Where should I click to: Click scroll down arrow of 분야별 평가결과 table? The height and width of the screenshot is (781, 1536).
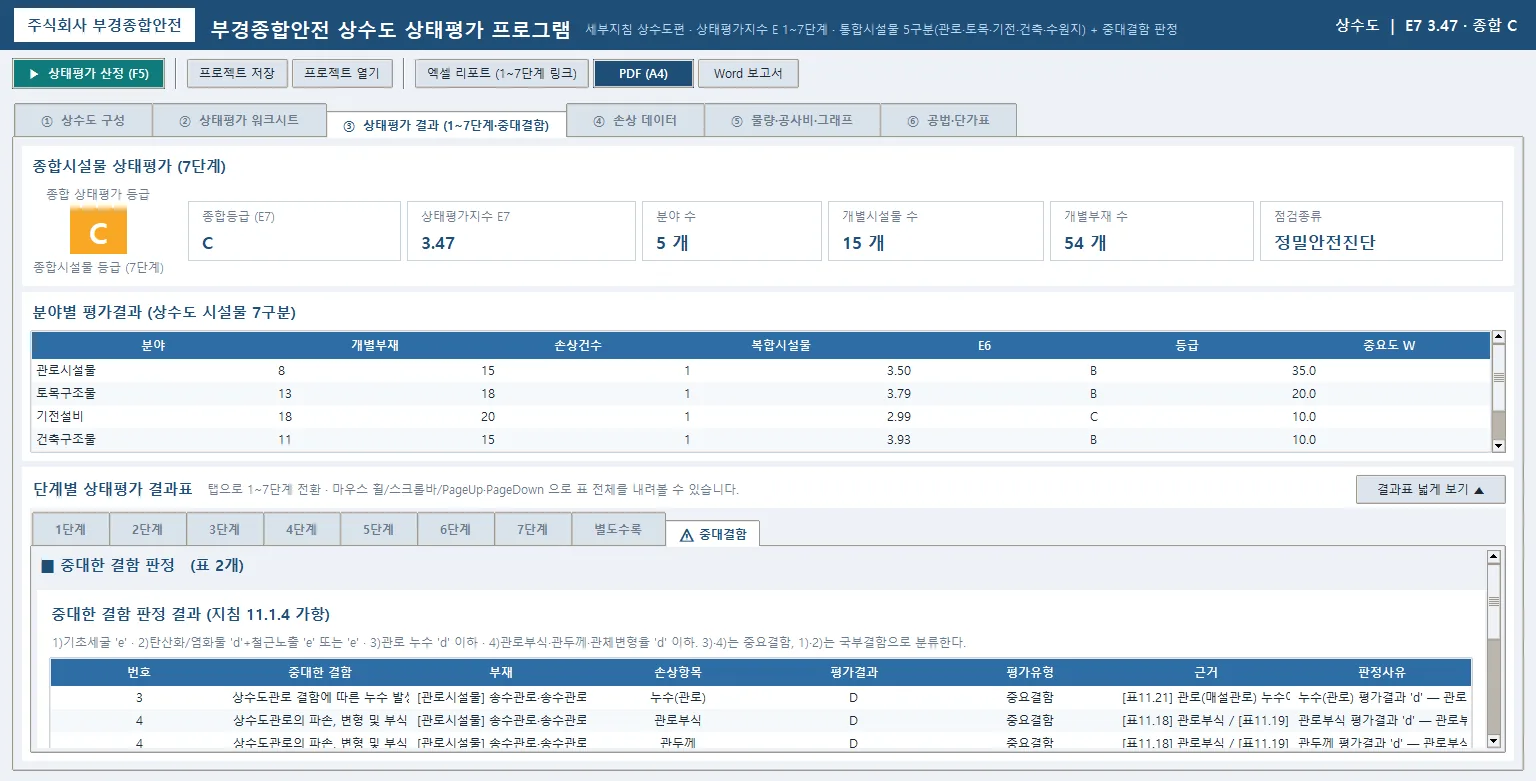1498,445
